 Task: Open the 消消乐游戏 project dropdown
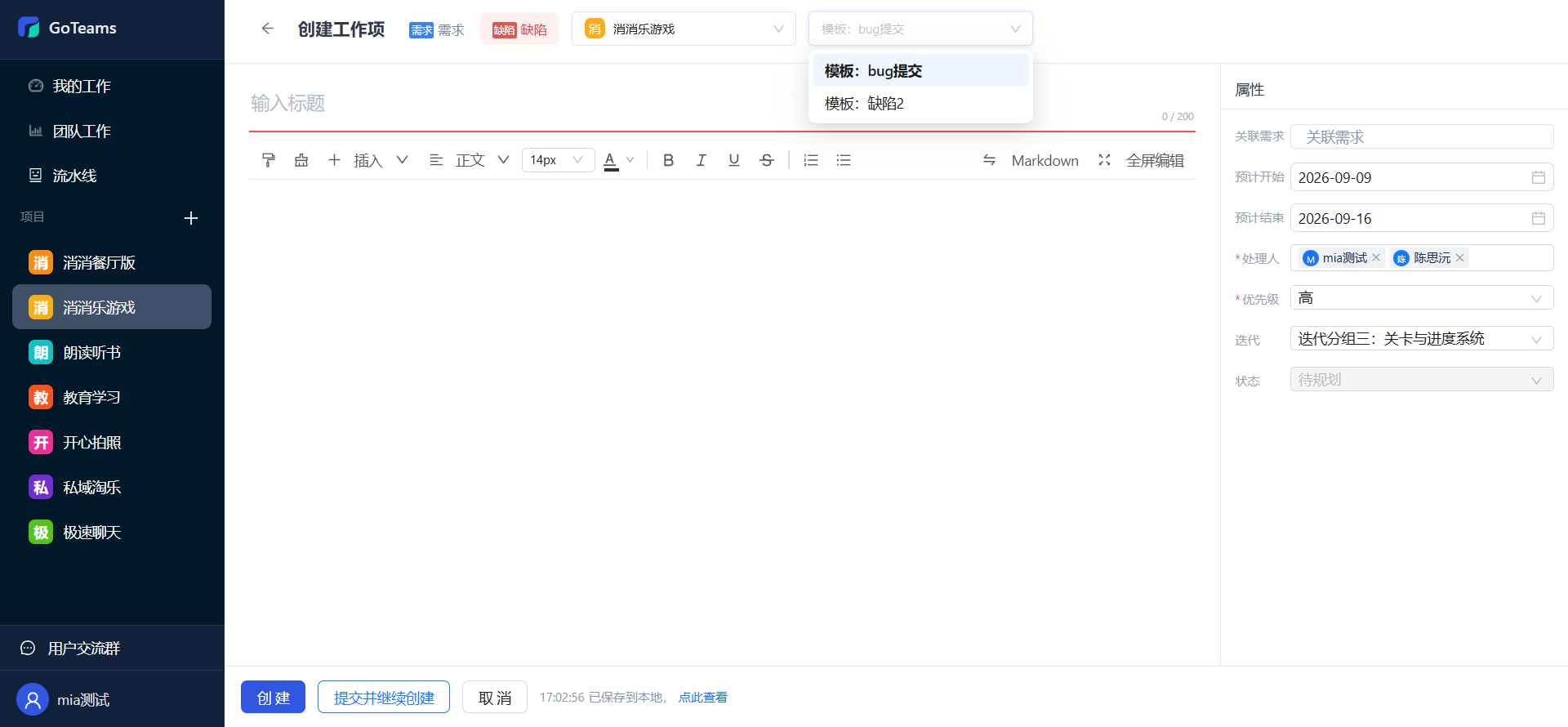tap(684, 29)
